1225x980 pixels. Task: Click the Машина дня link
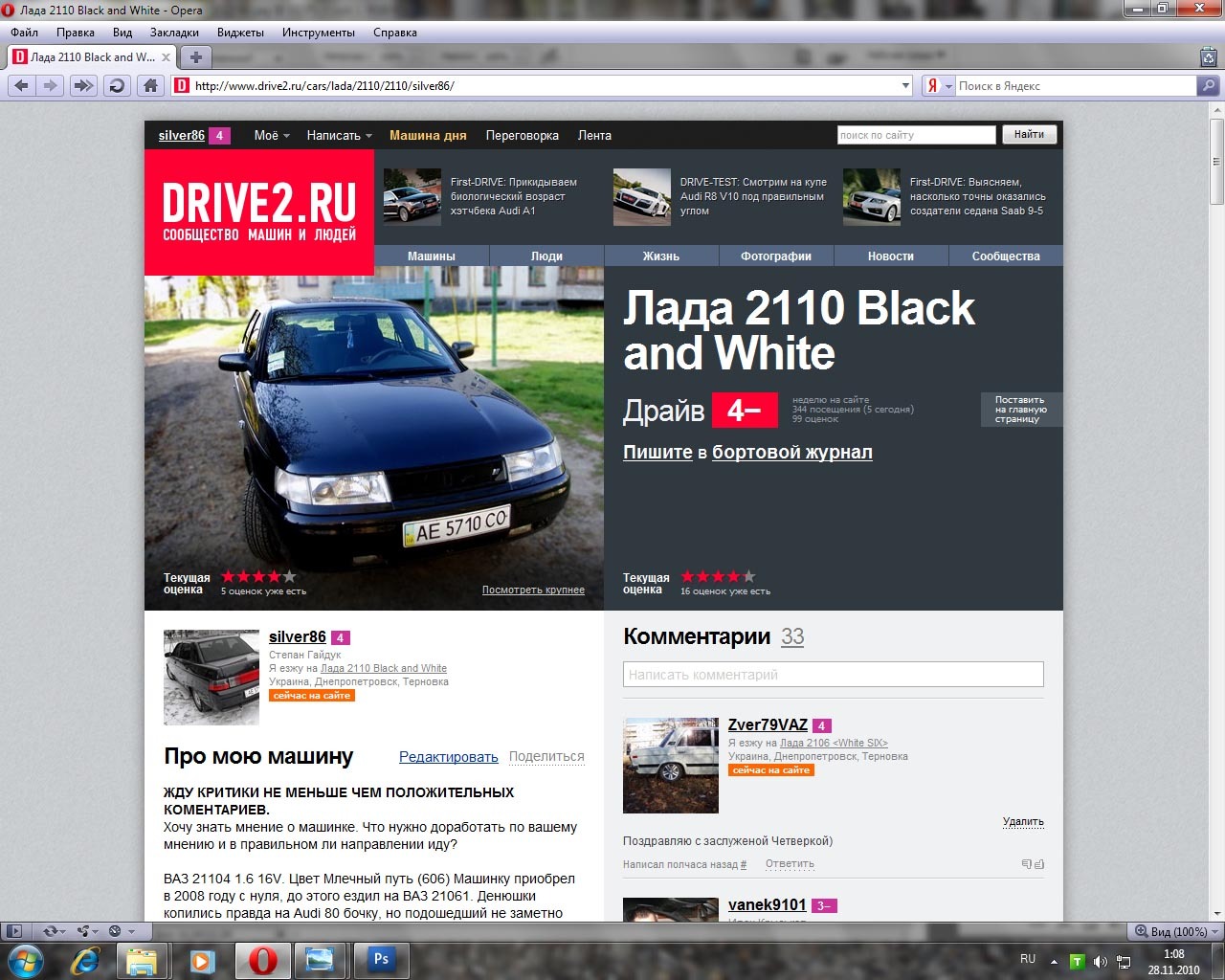[428, 136]
